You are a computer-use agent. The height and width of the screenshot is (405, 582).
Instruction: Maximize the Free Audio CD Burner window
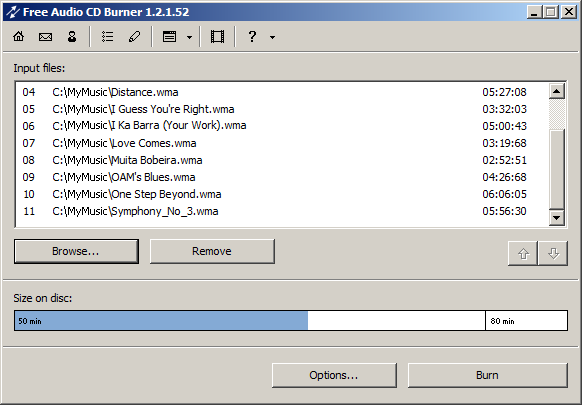click(x=551, y=12)
